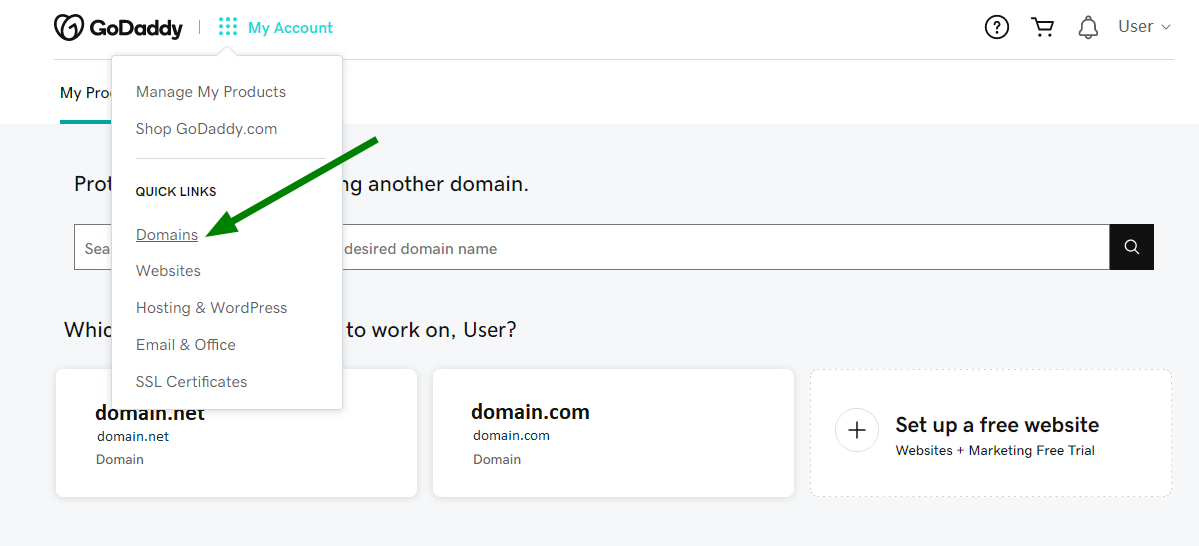Click the GoDaddy logo
Screen dimensions: 1199x546
pyautogui.click(x=118, y=28)
